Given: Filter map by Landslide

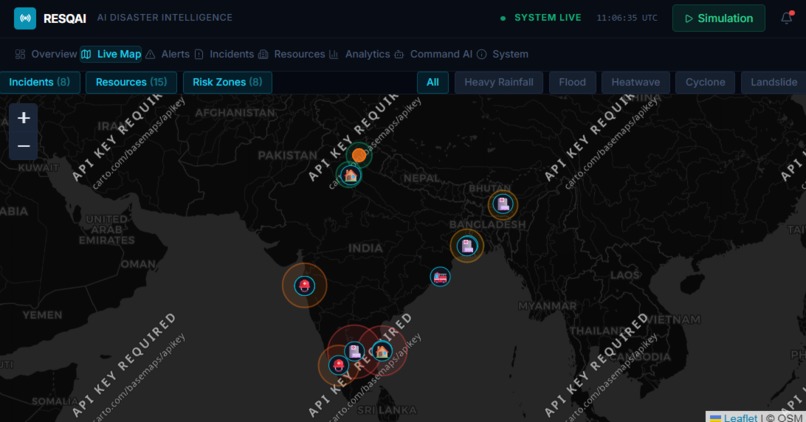Looking at the screenshot, I should coord(774,82).
